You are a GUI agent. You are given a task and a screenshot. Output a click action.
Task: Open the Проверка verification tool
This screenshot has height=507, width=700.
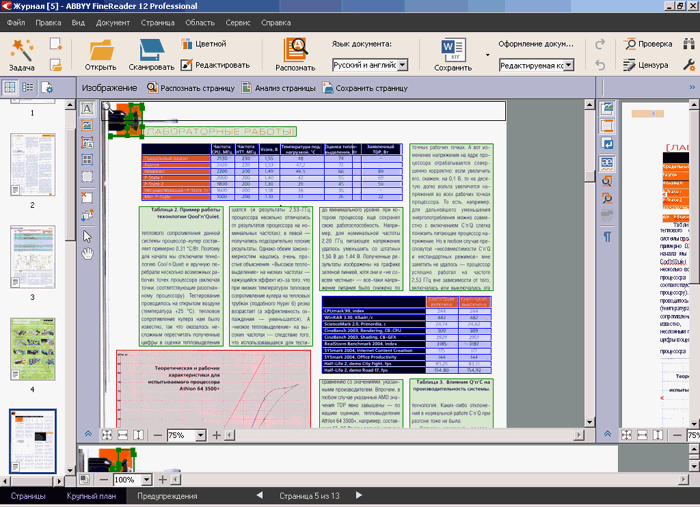coord(649,44)
